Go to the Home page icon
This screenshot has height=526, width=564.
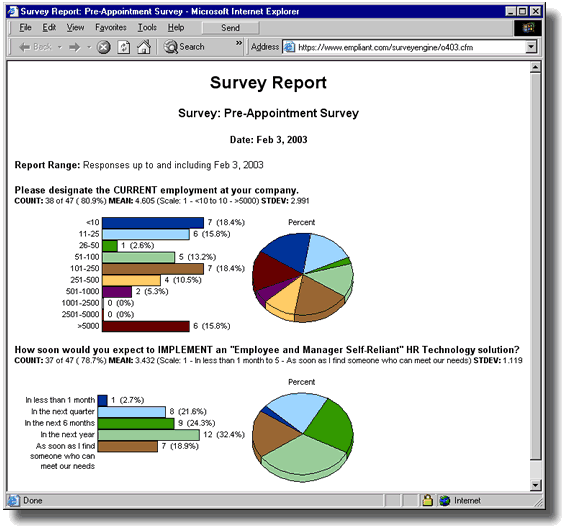(x=144, y=47)
